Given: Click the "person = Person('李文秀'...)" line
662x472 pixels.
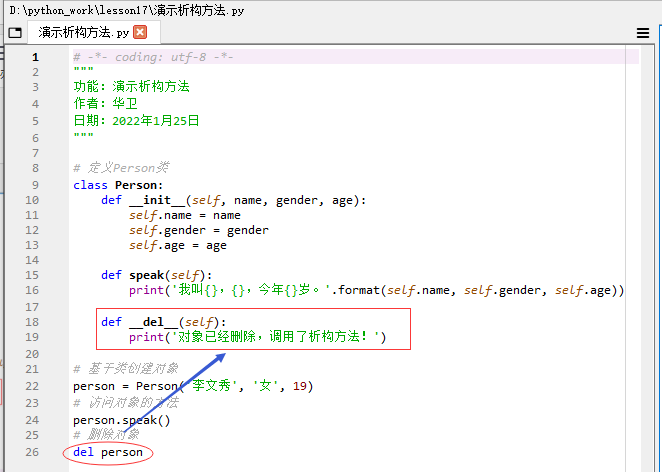Looking at the screenshot, I should click(193, 386).
